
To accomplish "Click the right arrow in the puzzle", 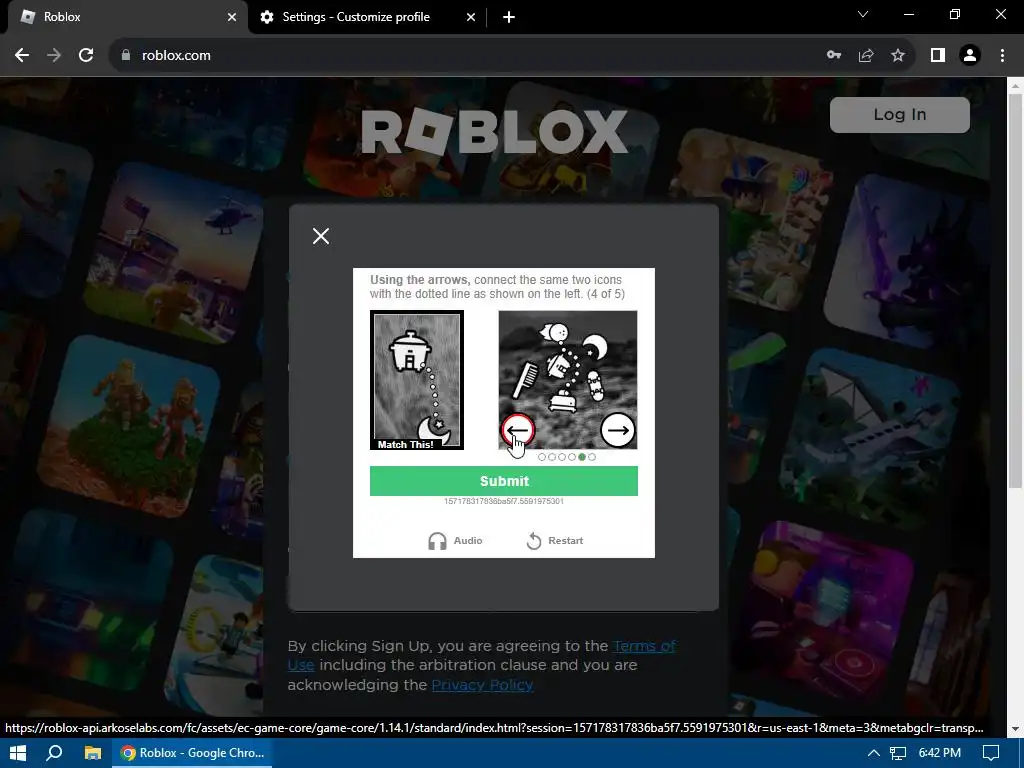I will [x=617, y=430].
